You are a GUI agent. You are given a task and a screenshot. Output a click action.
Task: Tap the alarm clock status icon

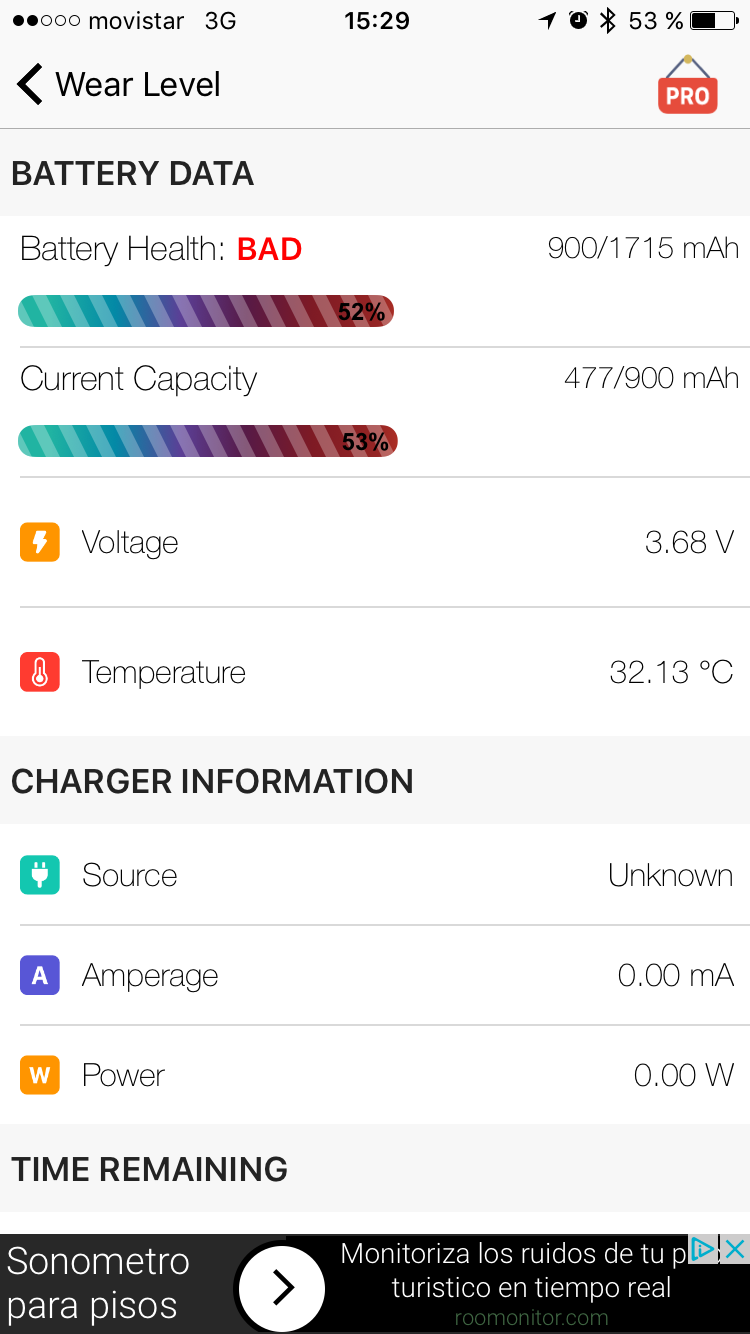click(x=578, y=20)
